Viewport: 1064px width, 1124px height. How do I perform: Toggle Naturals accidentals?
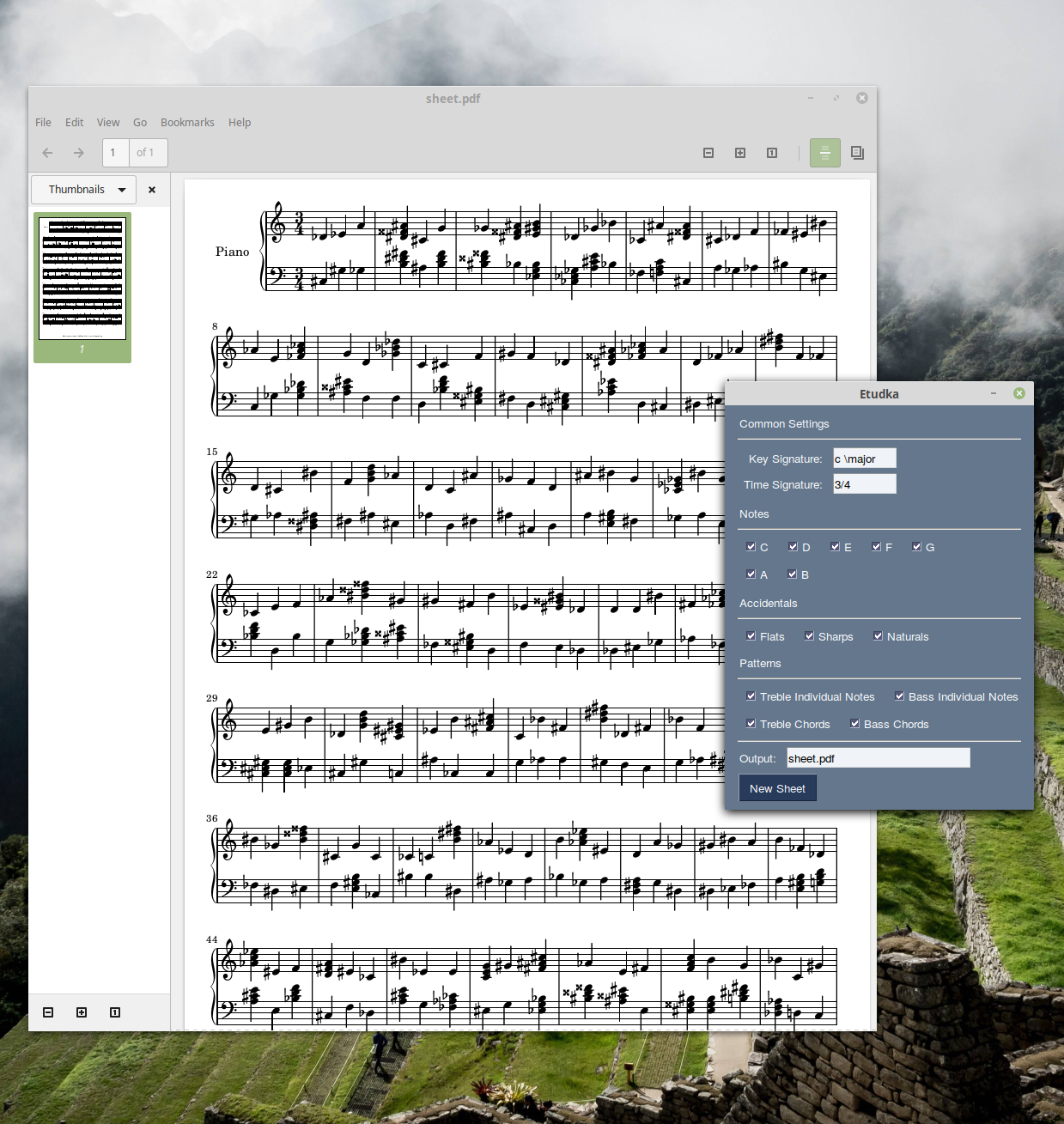click(x=878, y=635)
